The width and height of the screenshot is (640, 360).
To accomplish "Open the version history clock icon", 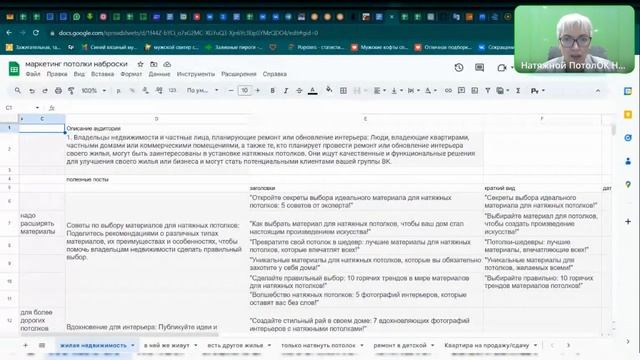I will click(459, 68).
